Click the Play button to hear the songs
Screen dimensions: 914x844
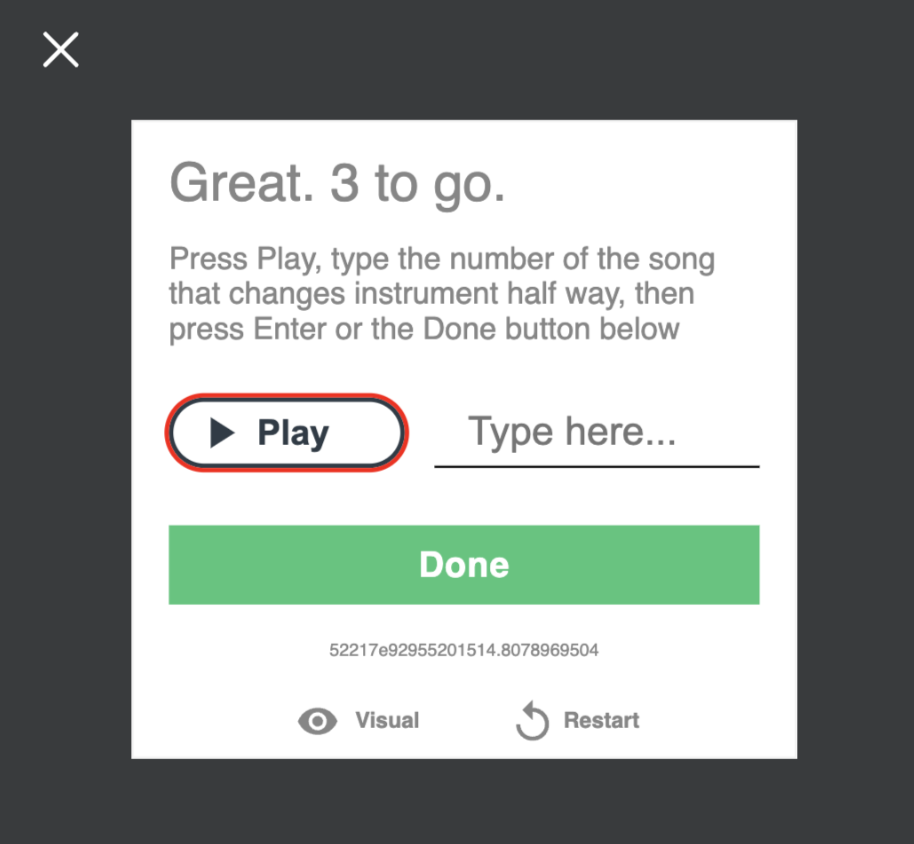click(x=287, y=432)
